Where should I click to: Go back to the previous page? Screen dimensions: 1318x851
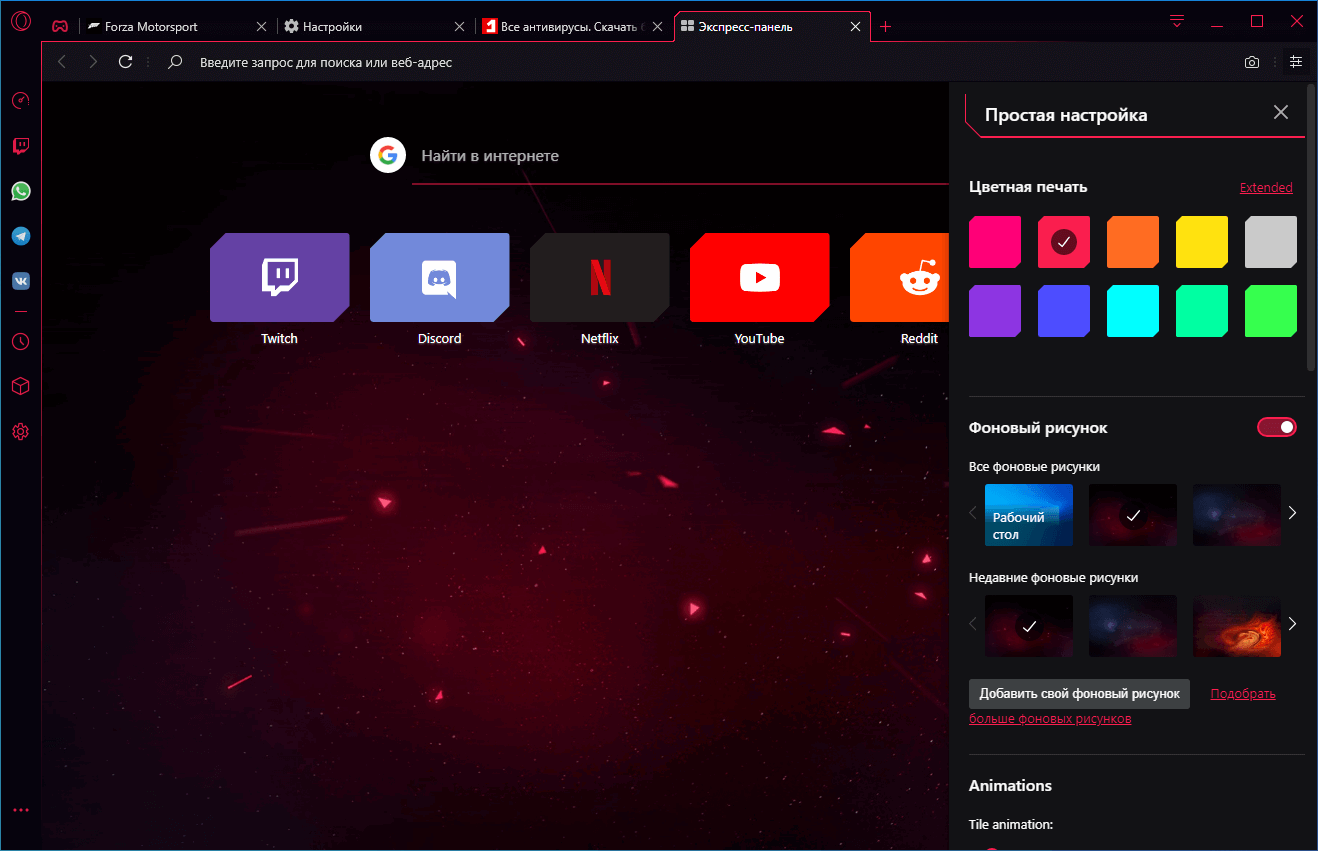[x=62, y=62]
